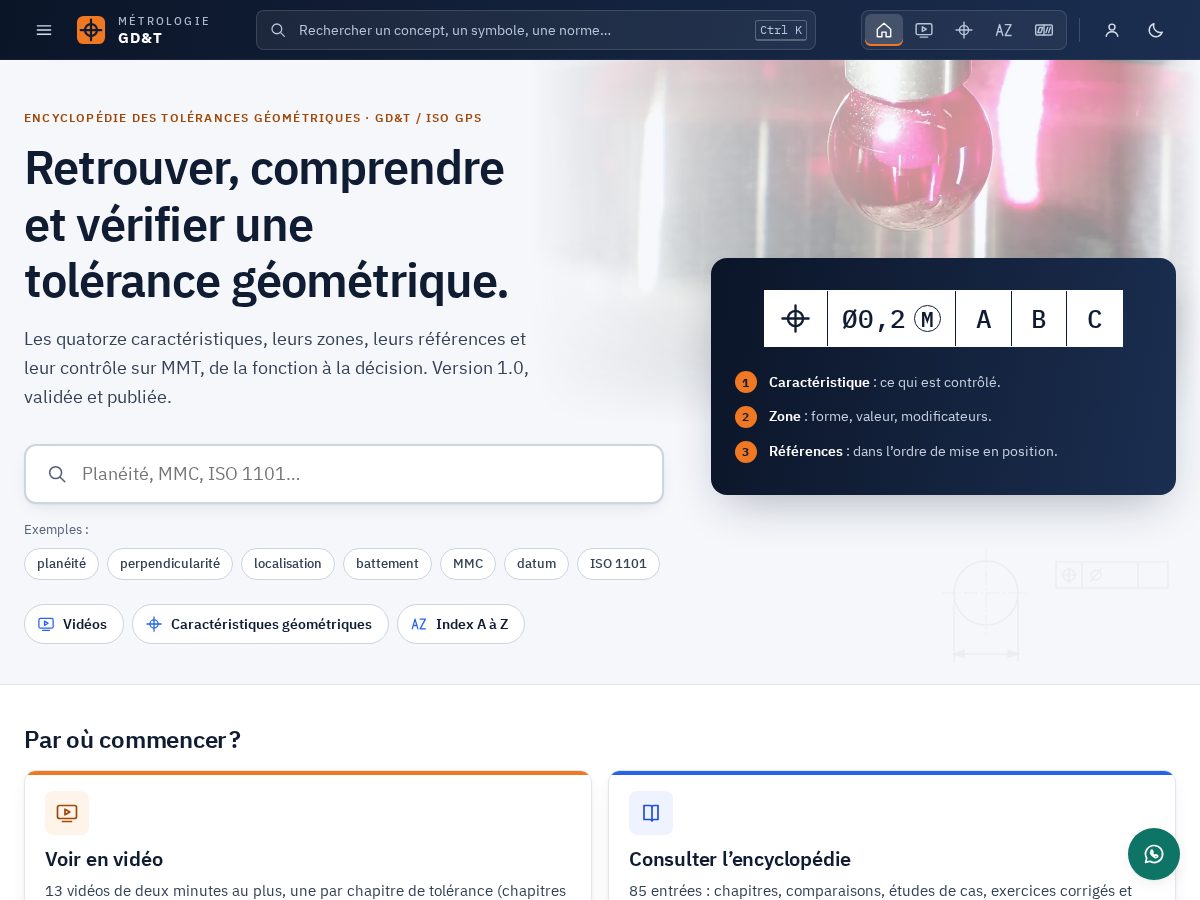Go to the Home nav icon
1200x900 pixels.
(x=884, y=30)
